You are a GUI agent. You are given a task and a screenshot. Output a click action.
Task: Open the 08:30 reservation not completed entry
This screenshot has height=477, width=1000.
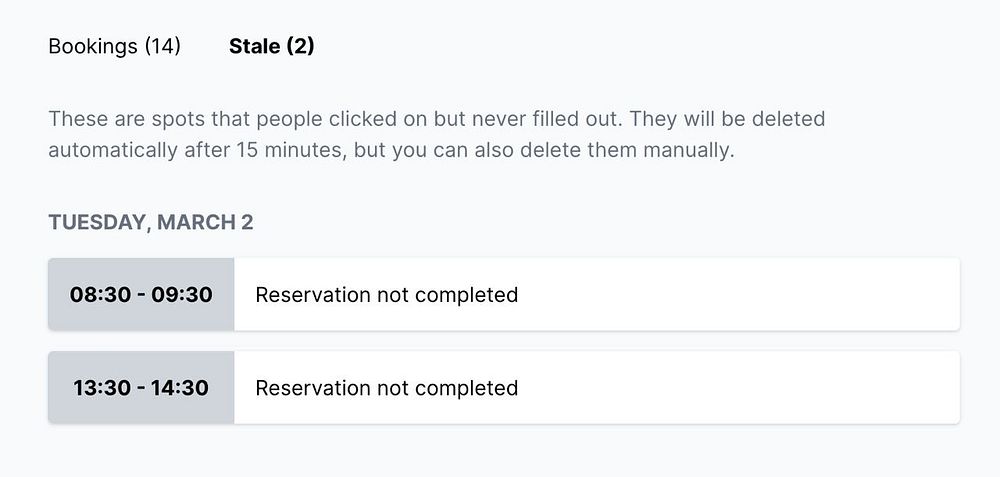386,295
